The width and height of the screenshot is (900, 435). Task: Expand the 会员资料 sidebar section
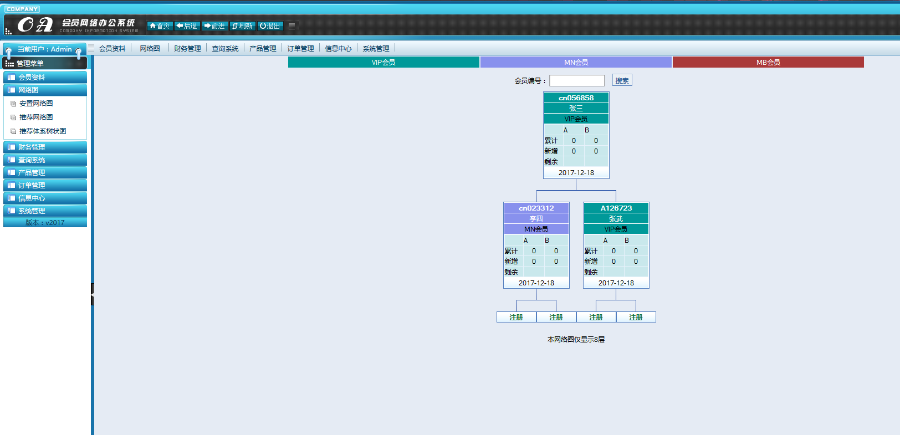tap(45, 76)
